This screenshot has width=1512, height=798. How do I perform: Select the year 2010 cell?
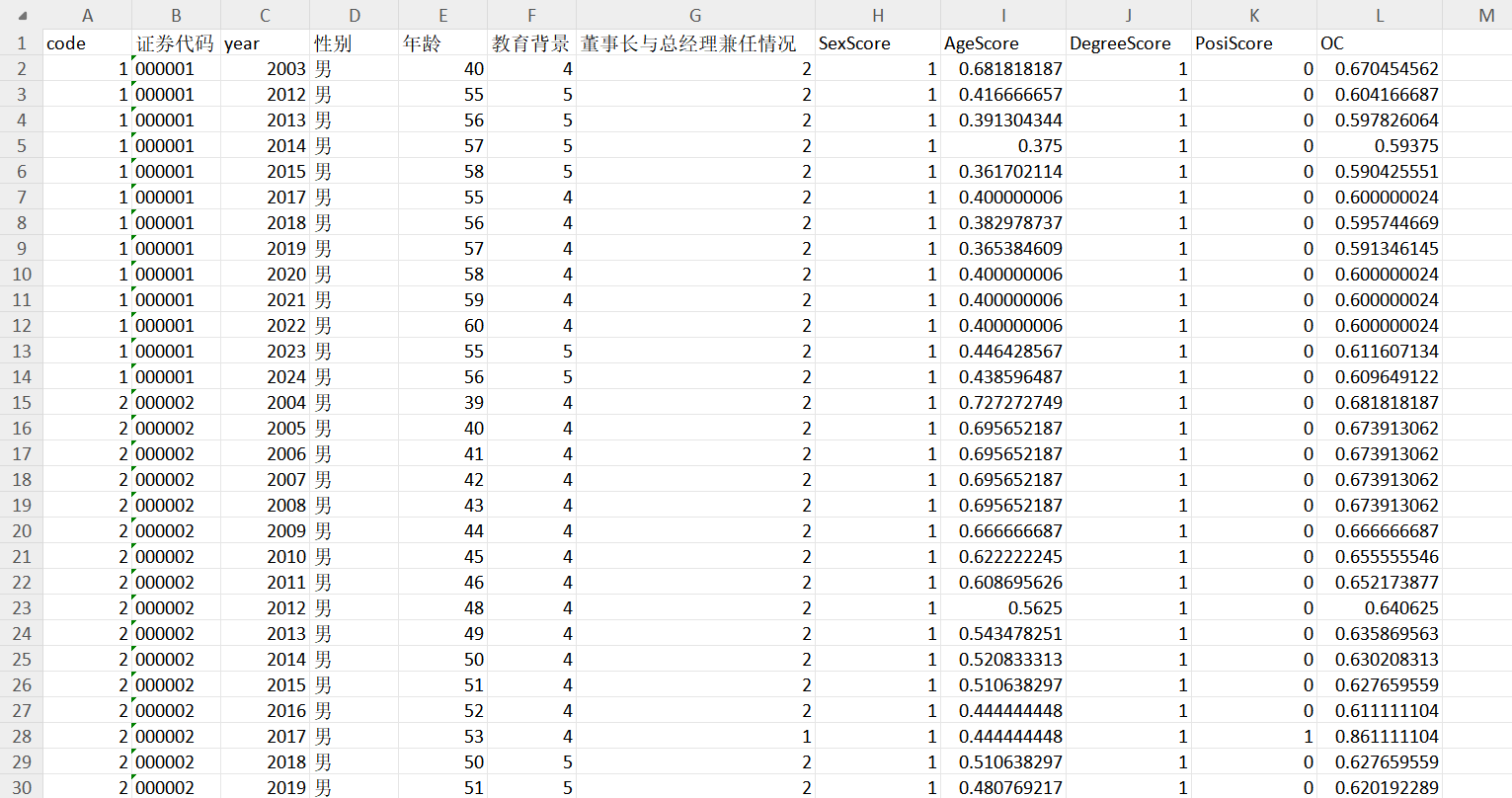(265, 557)
